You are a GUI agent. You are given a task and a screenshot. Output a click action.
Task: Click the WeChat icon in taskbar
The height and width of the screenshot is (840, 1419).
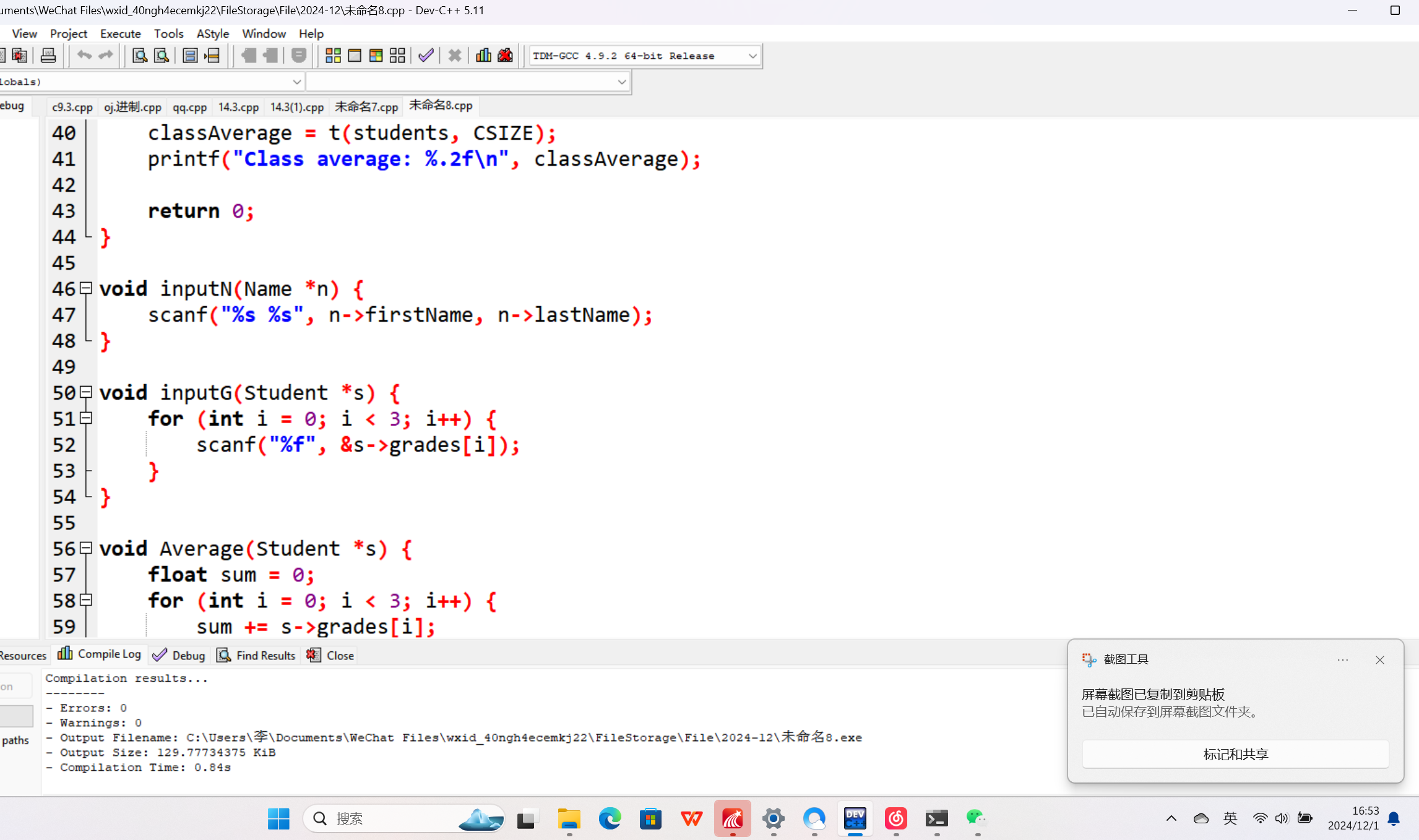[x=977, y=818]
